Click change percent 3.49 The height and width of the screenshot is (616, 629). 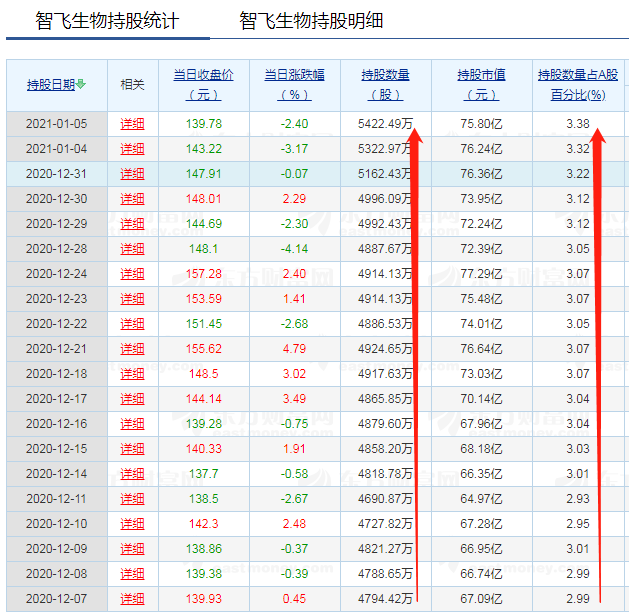[294, 399]
